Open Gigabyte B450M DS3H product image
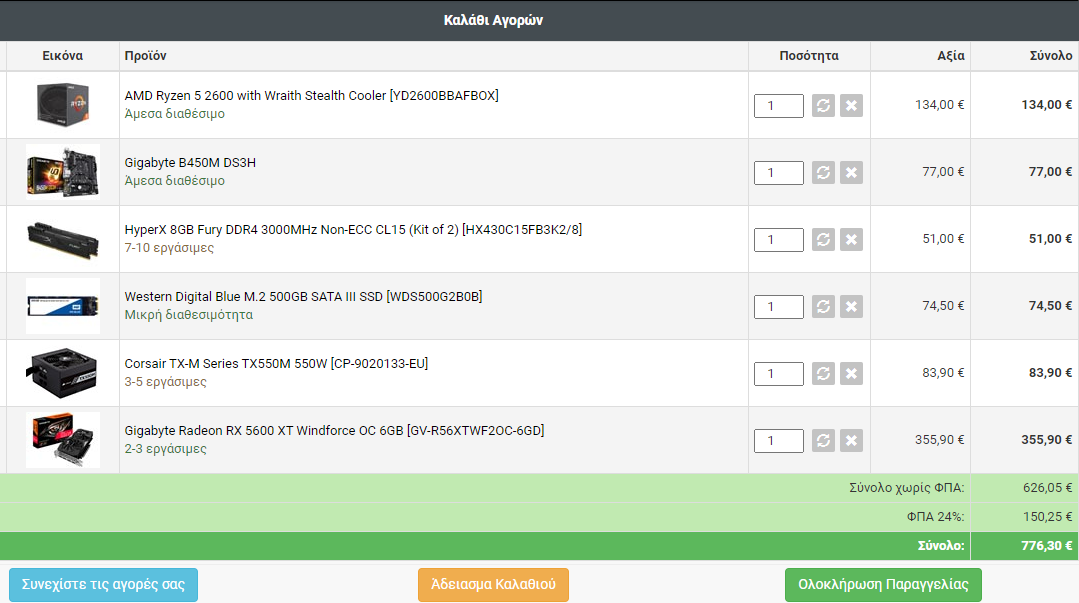The width and height of the screenshot is (1079, 603). 63,172
